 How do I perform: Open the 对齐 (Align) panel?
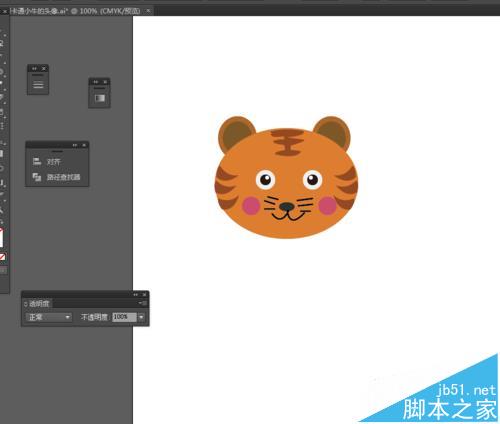[47, 162]
